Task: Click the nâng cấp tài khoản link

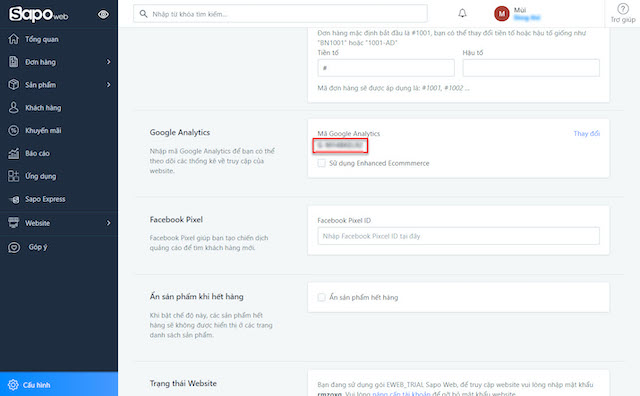Action: [x=401, y=394]
